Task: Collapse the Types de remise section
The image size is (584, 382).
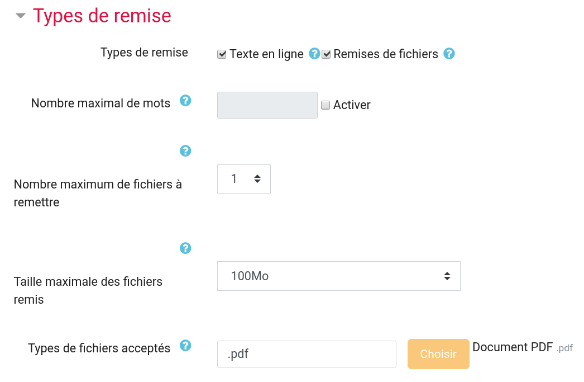Action: [20, 16]
